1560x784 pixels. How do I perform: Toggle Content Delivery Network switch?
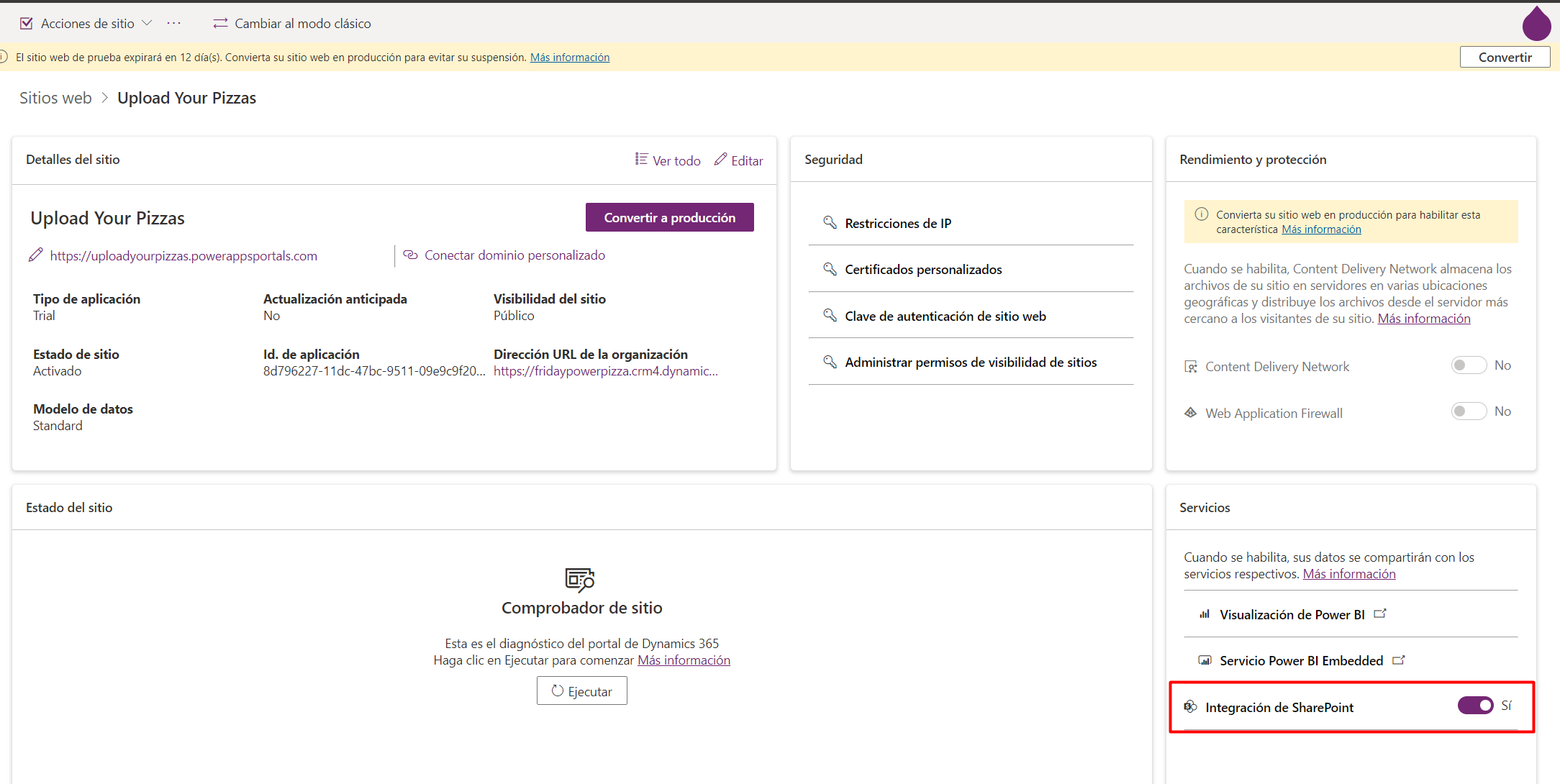click(1469, 365)
